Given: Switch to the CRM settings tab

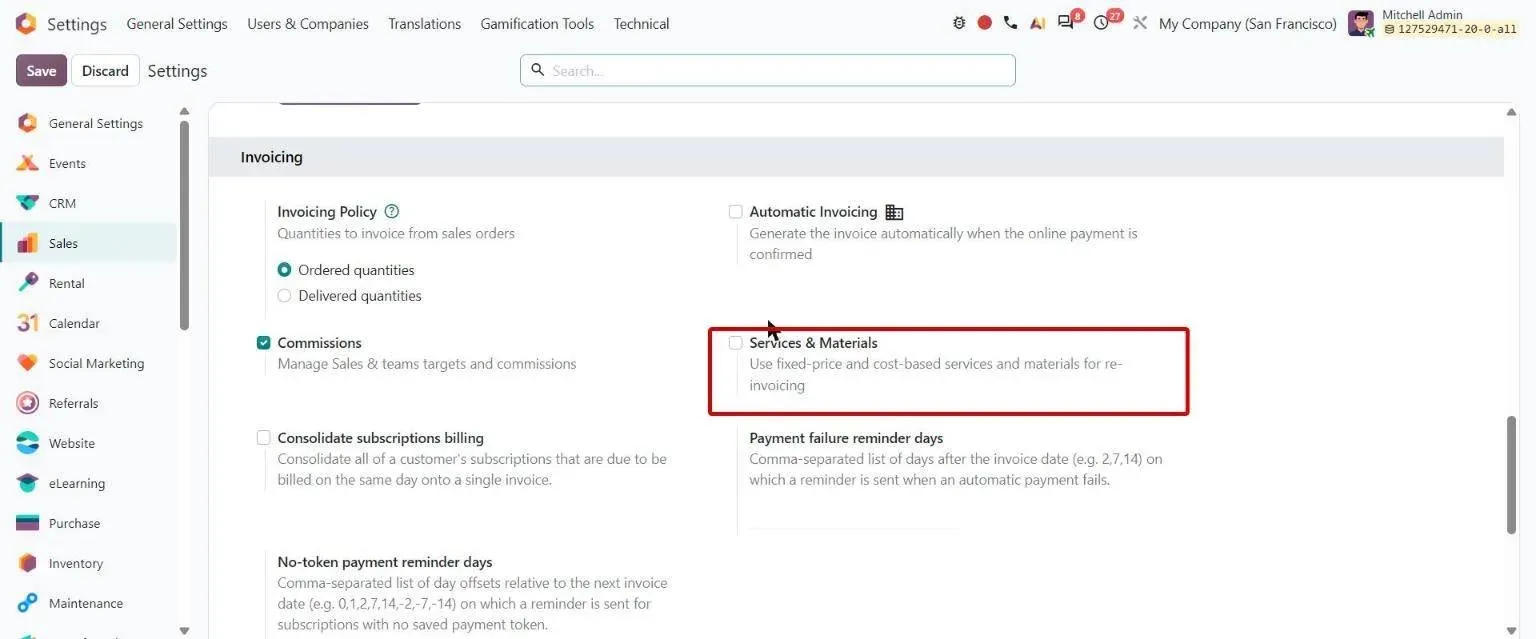Looking at the screenshot, I should coord(88,203).
